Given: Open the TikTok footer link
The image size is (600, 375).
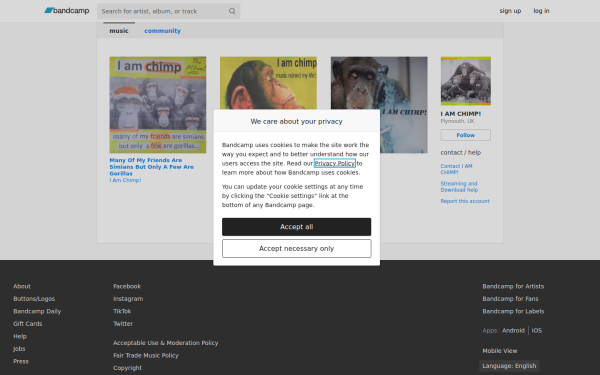Looking at the screenshot, I should [122, 311].
